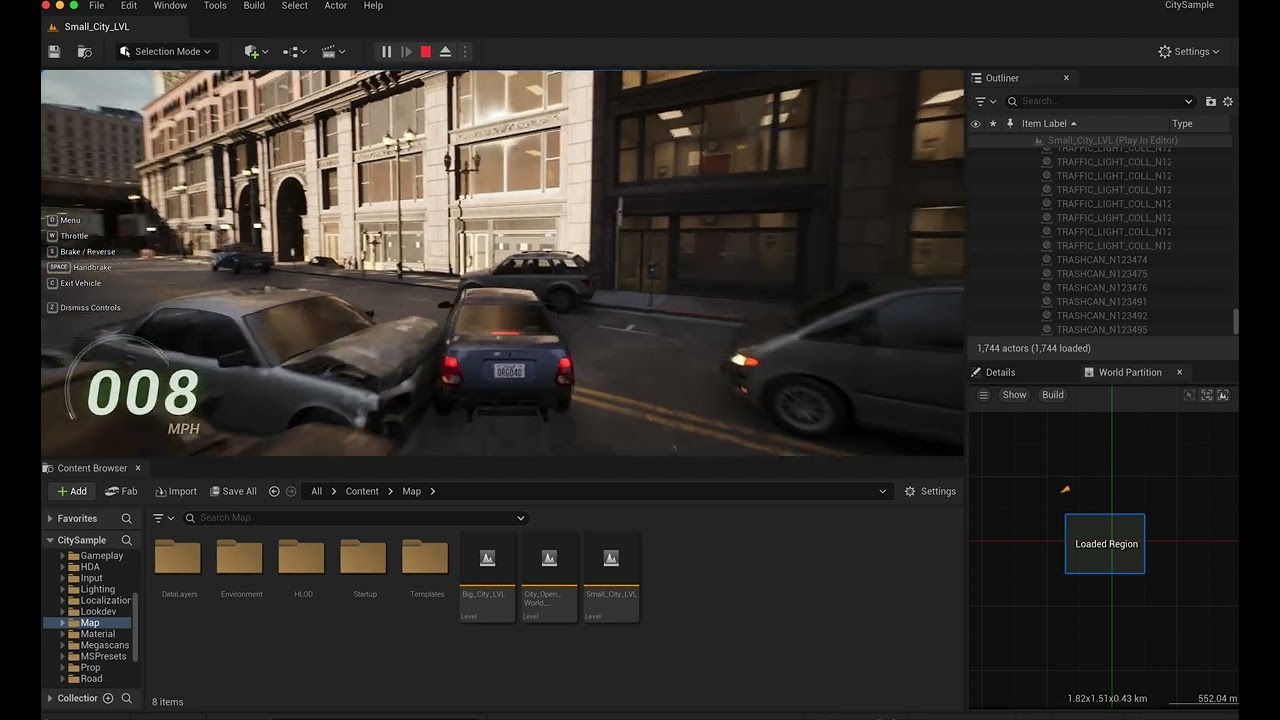Open the Build menu

(254, 6)
